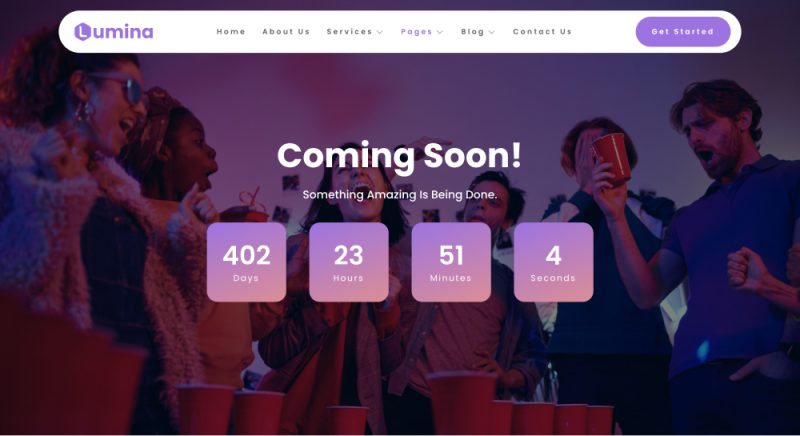Open the Home menu item

231,32
